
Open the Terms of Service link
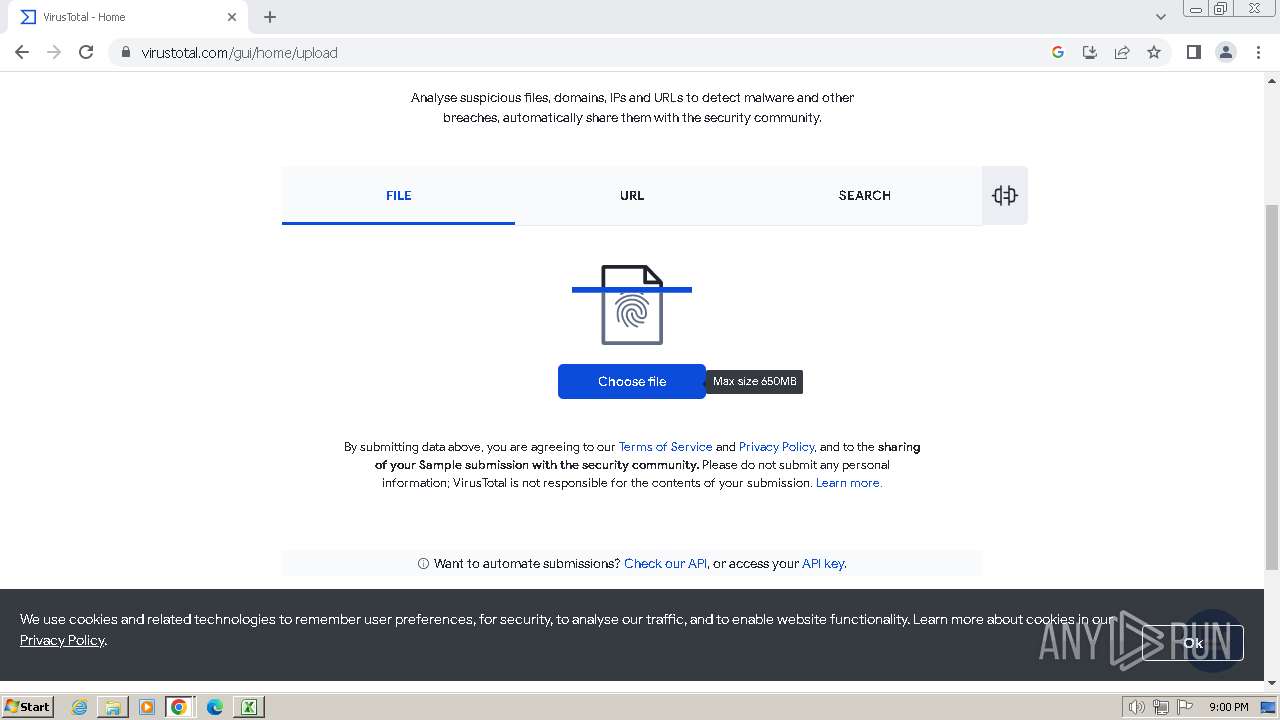click(x=665, y=447)
